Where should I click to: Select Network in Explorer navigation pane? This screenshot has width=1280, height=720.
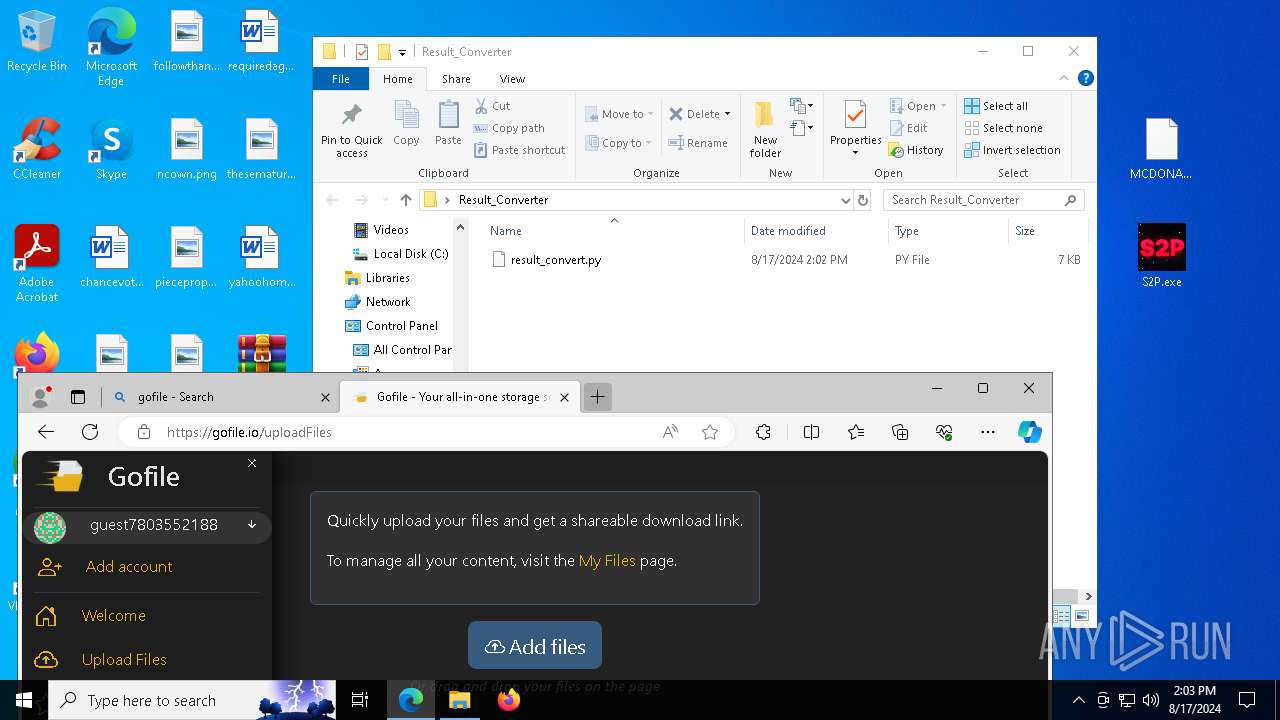pos(388,302)
